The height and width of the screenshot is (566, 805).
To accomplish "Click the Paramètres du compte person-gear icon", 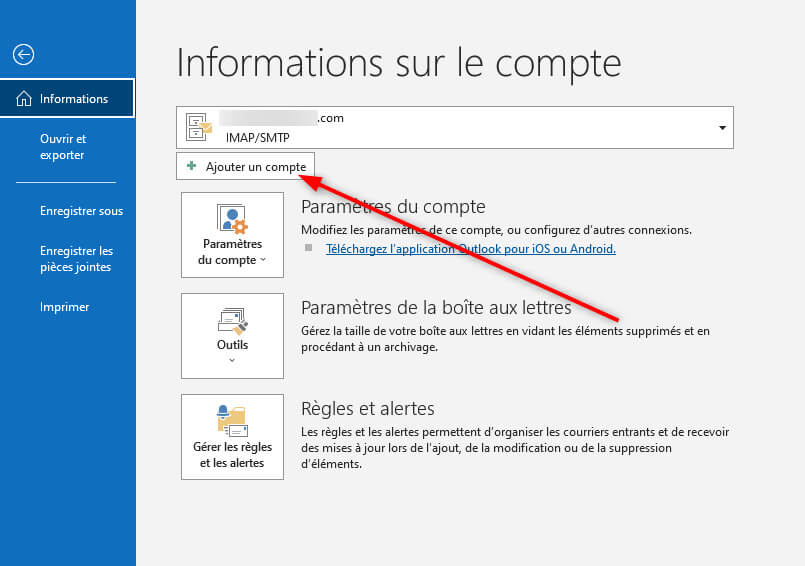I will coord(232,219).
